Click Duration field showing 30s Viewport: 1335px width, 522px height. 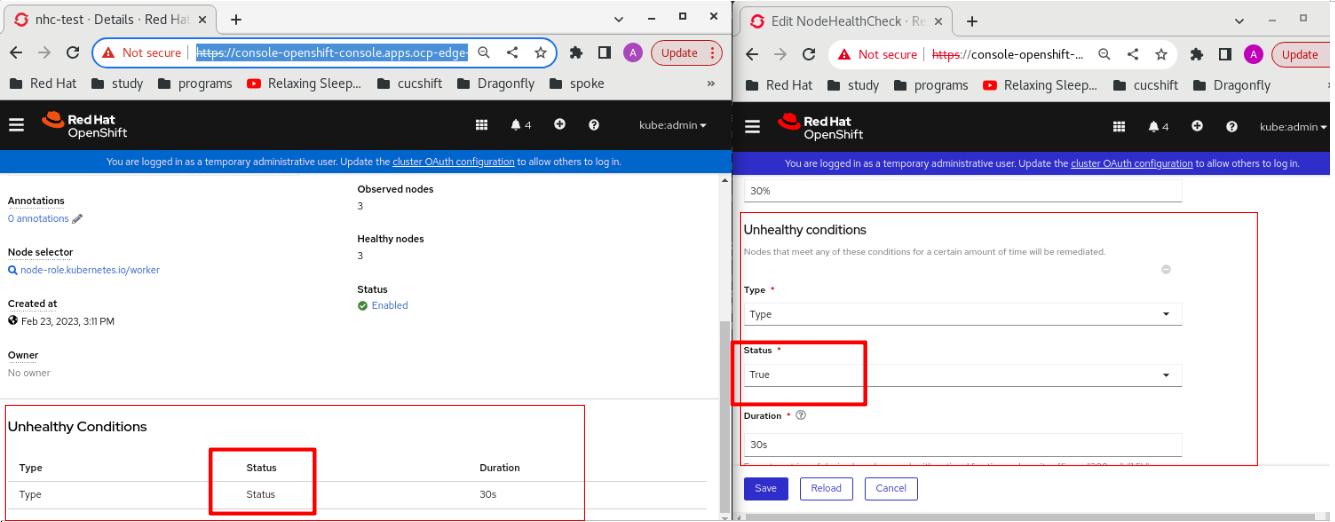coord(963,444)
